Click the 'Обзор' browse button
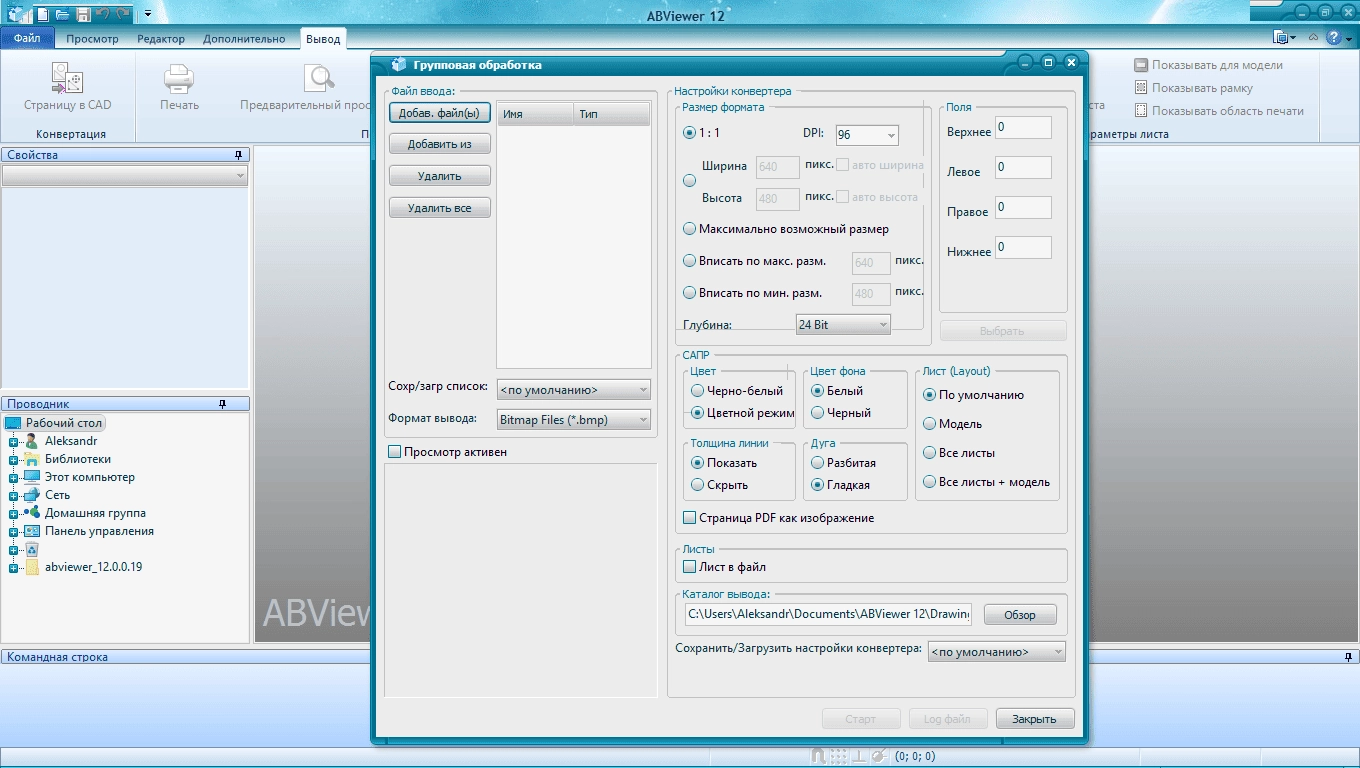This screenshot has width=1360, height=768. click(1020, 615)
